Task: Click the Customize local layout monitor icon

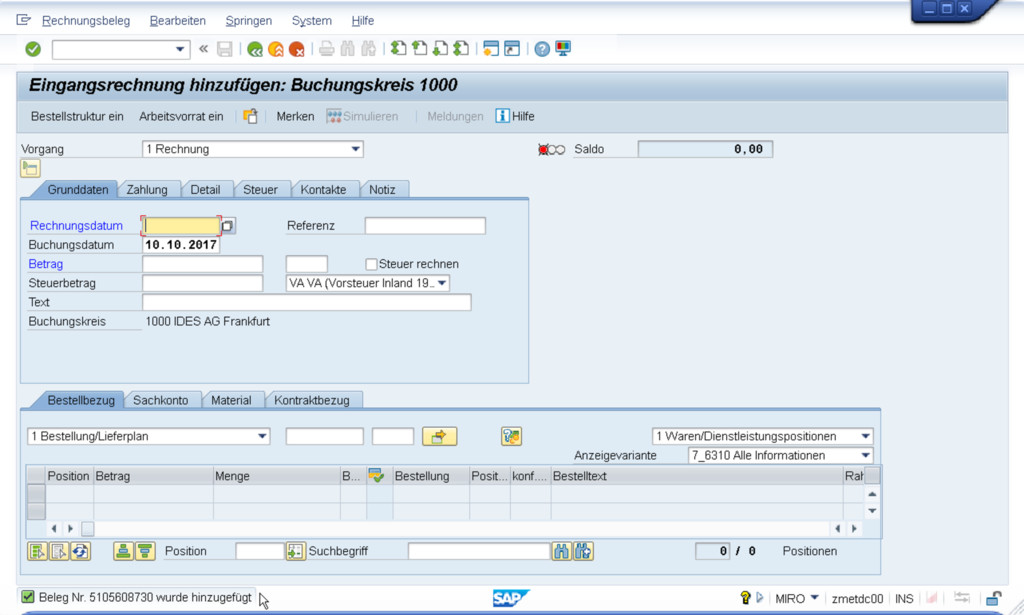Action: point(563,48)
